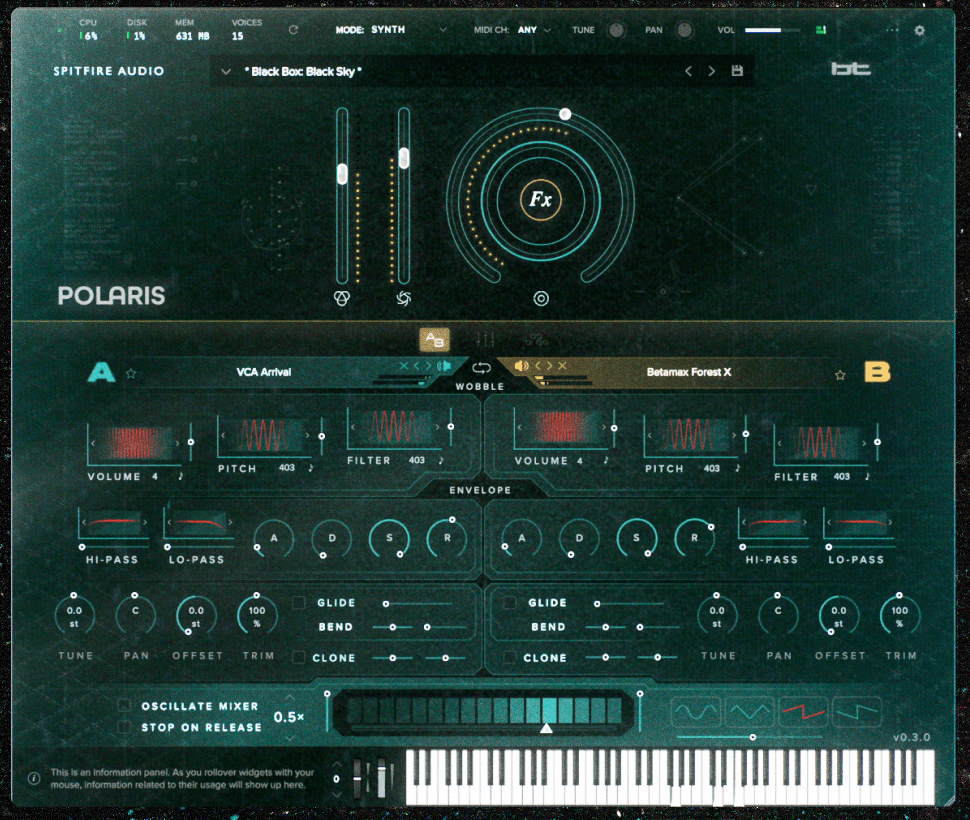Expand the preset browser chevron beside Black Box
Viewport: 970px width, 820px height.
click(x=226, y=72)
